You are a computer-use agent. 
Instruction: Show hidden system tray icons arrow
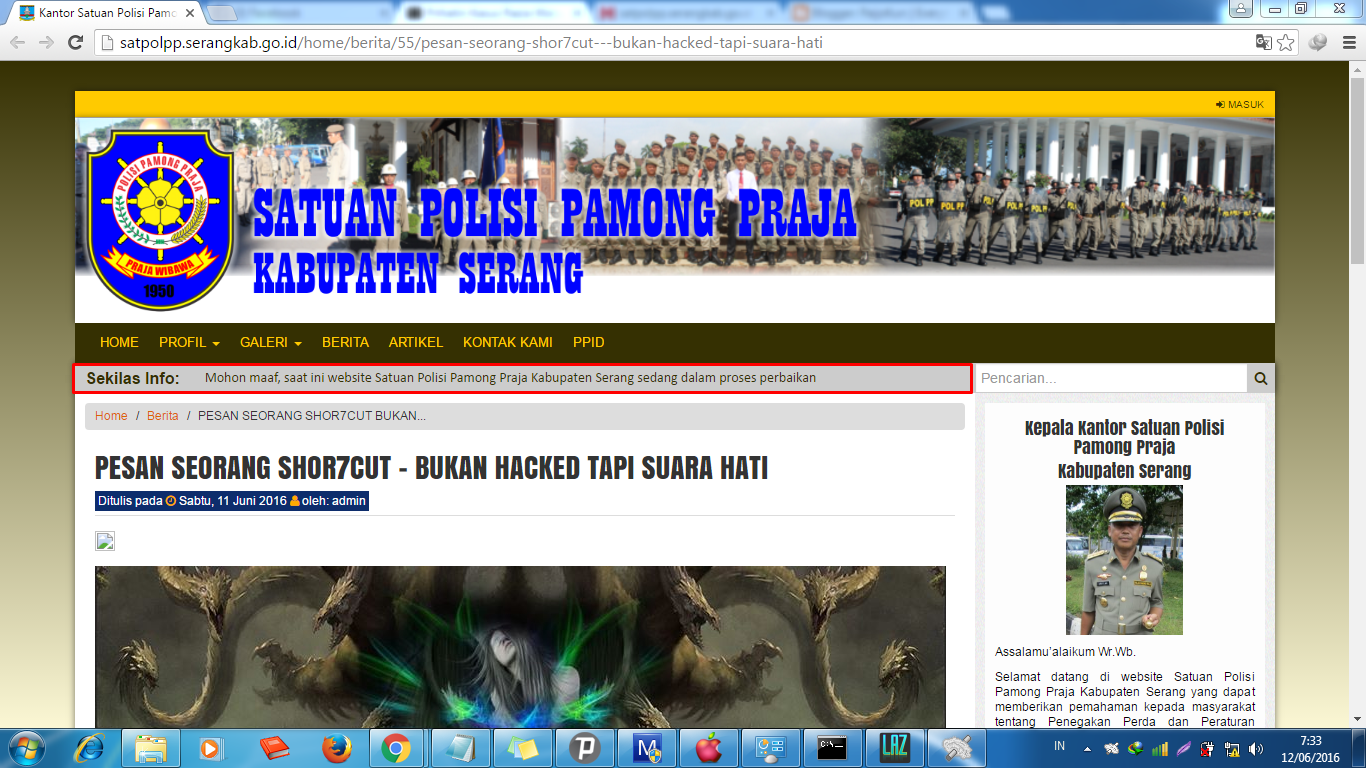click(x=1087, y=749)
